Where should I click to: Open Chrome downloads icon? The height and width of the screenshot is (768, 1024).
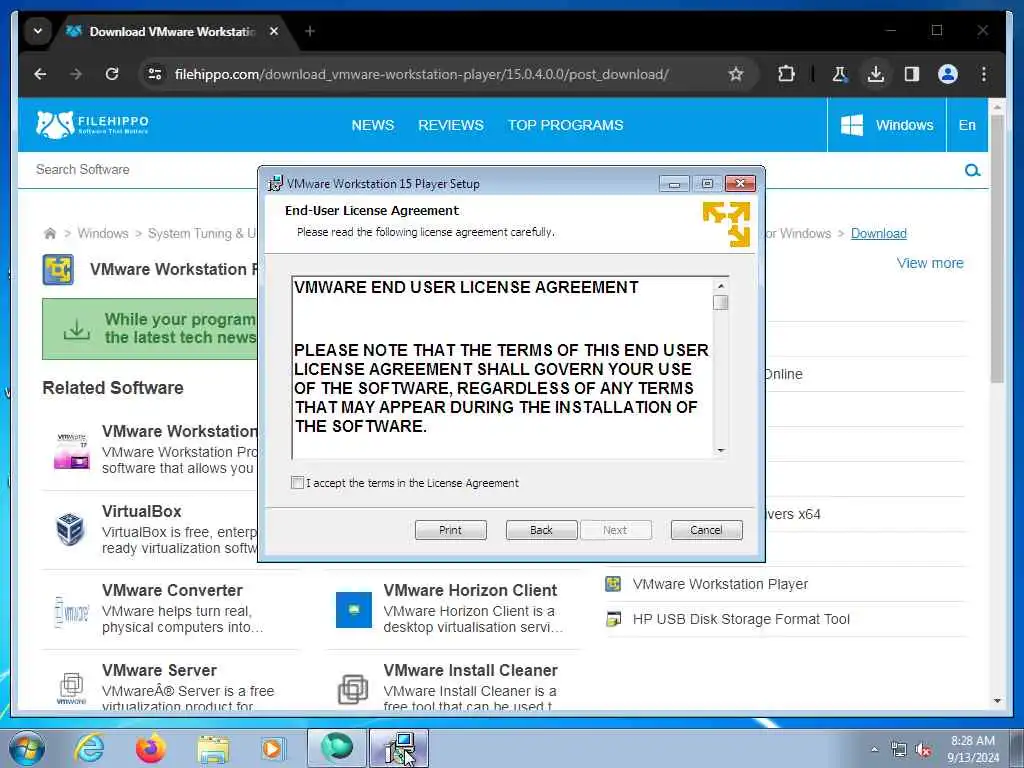pyautogui.click(x=876, y=74)
